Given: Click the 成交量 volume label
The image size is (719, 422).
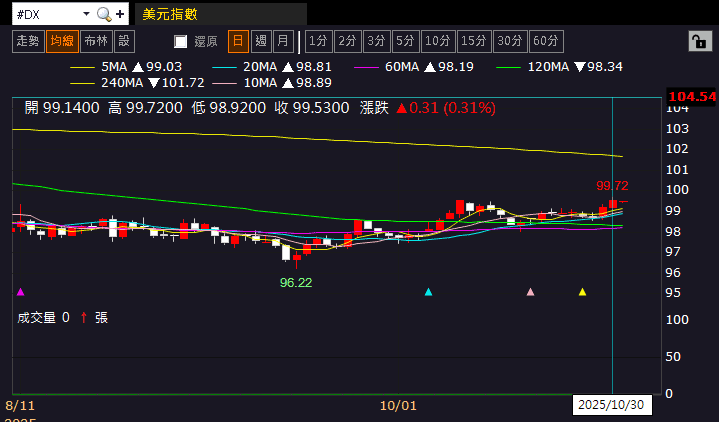Looking at the screenshot, I should click(x=36, y=317).
